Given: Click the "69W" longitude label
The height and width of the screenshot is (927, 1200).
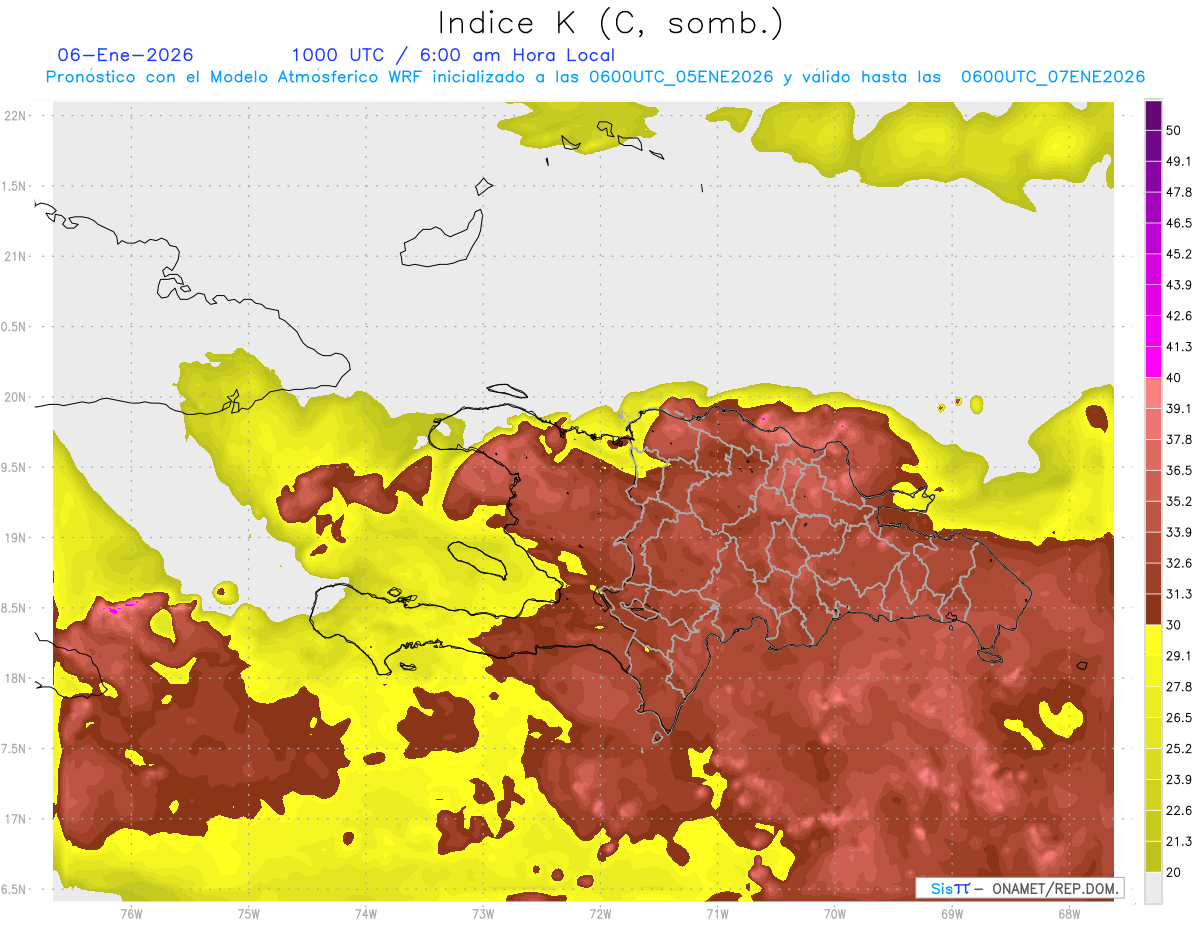Looking at the screenshot, I should [952, 914].
